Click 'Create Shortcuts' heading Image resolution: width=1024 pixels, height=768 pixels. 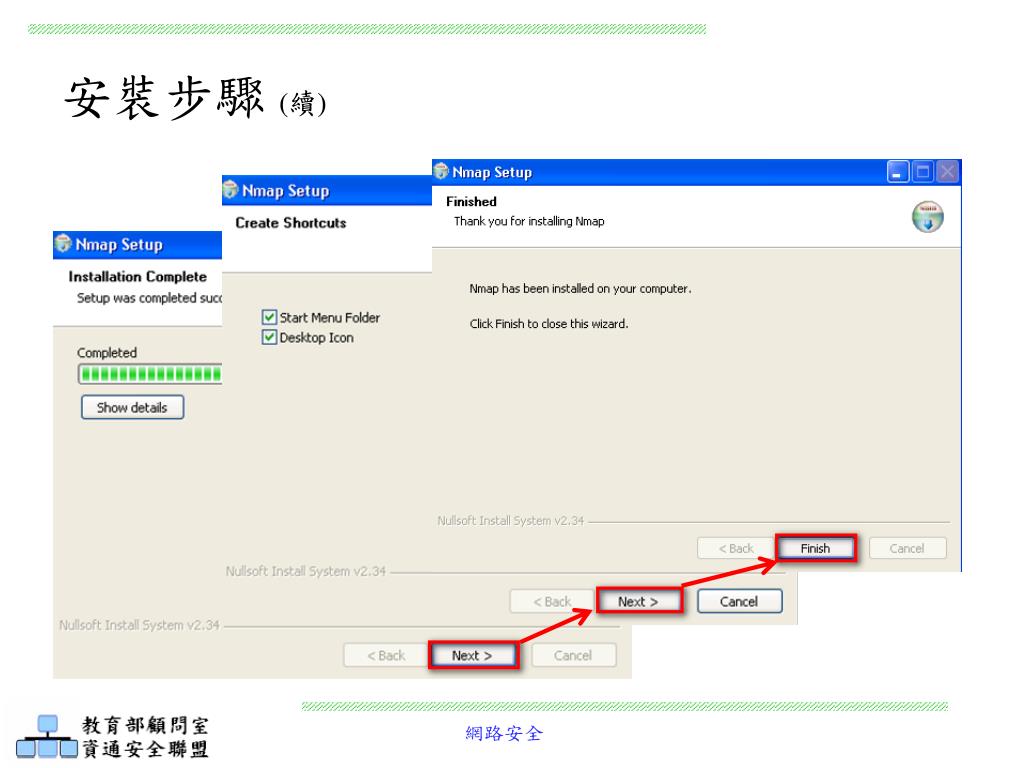coord(291,223)
